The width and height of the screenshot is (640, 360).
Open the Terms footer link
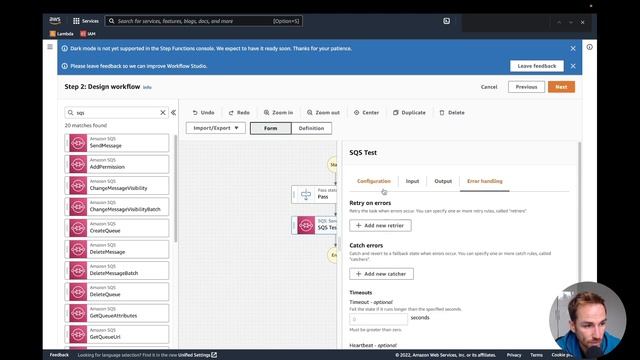tap(536, 355)
